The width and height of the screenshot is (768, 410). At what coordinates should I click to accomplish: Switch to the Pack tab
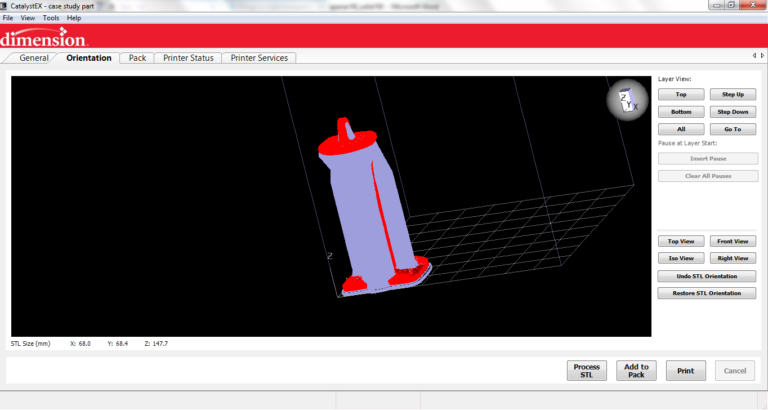coord(137,58)
